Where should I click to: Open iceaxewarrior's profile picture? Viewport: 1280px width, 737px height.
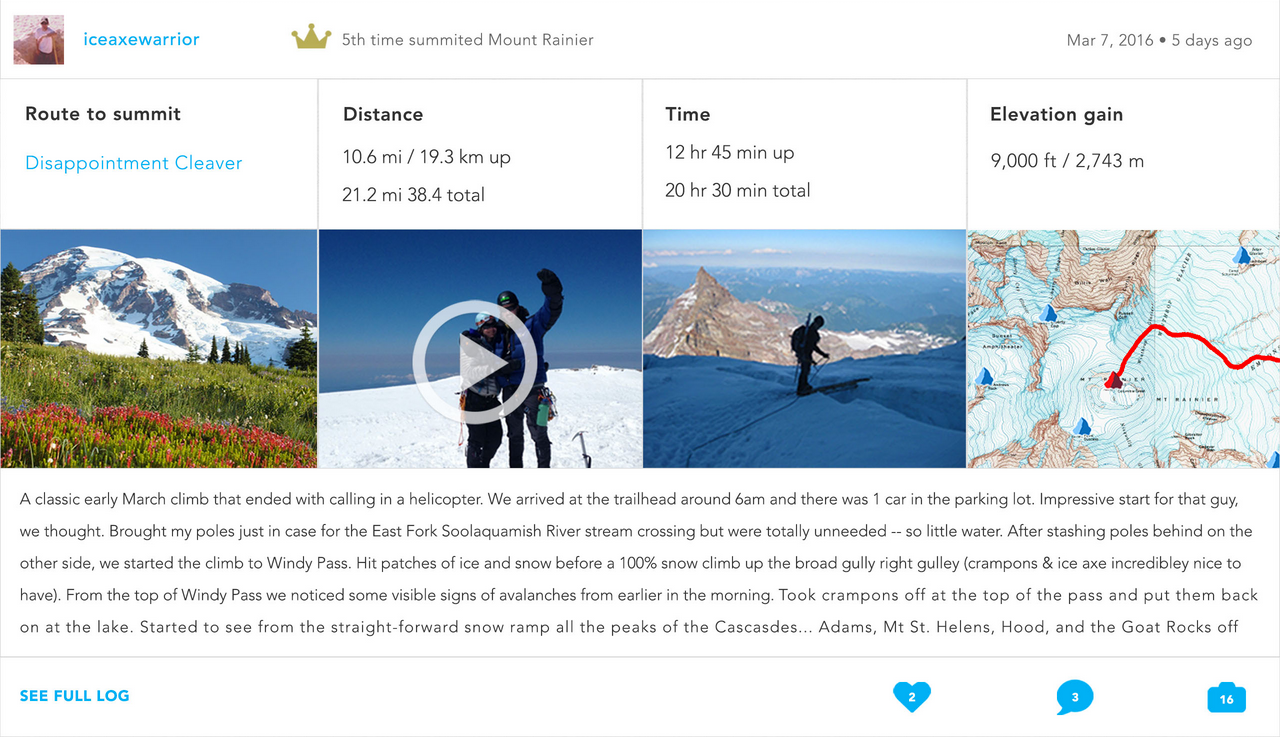point(38,40)
